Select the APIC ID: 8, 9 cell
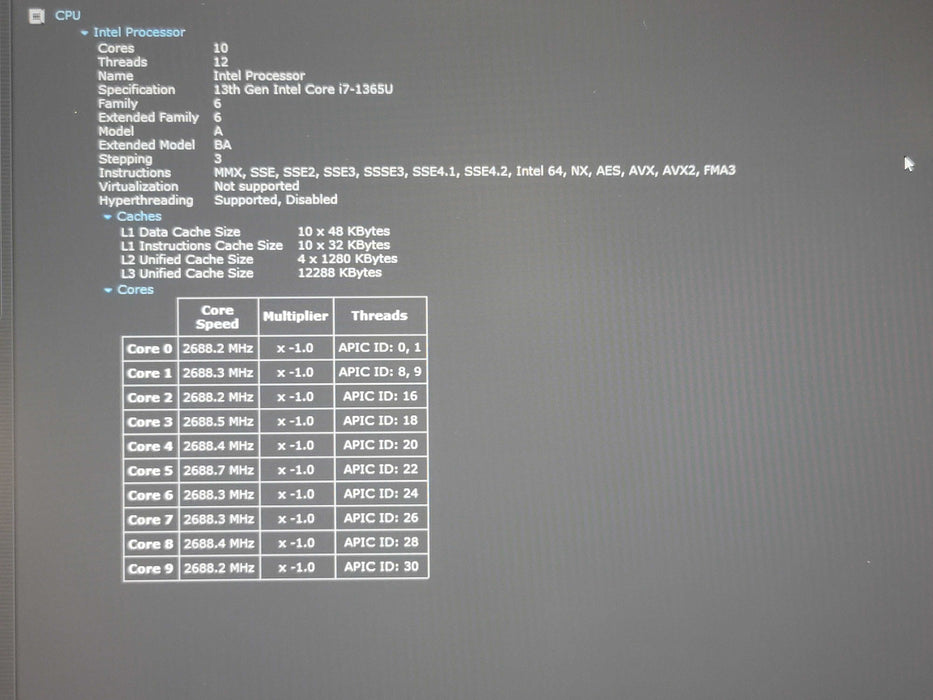 point(380,372)
